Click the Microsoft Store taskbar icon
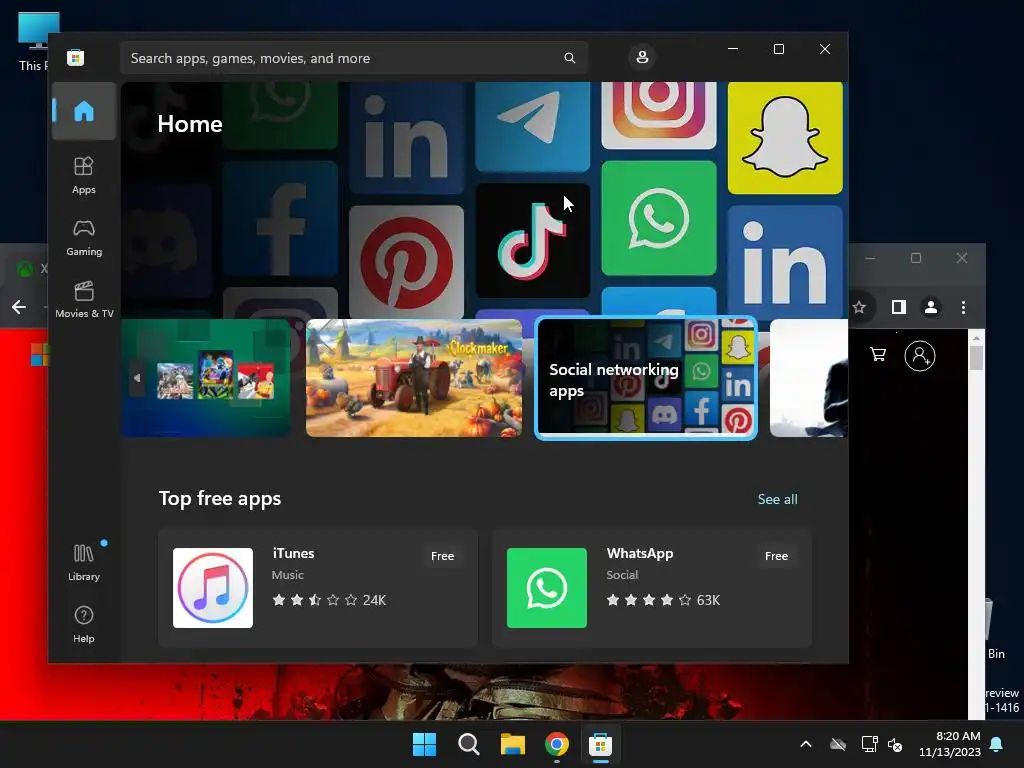 click(x=600, y=744)
